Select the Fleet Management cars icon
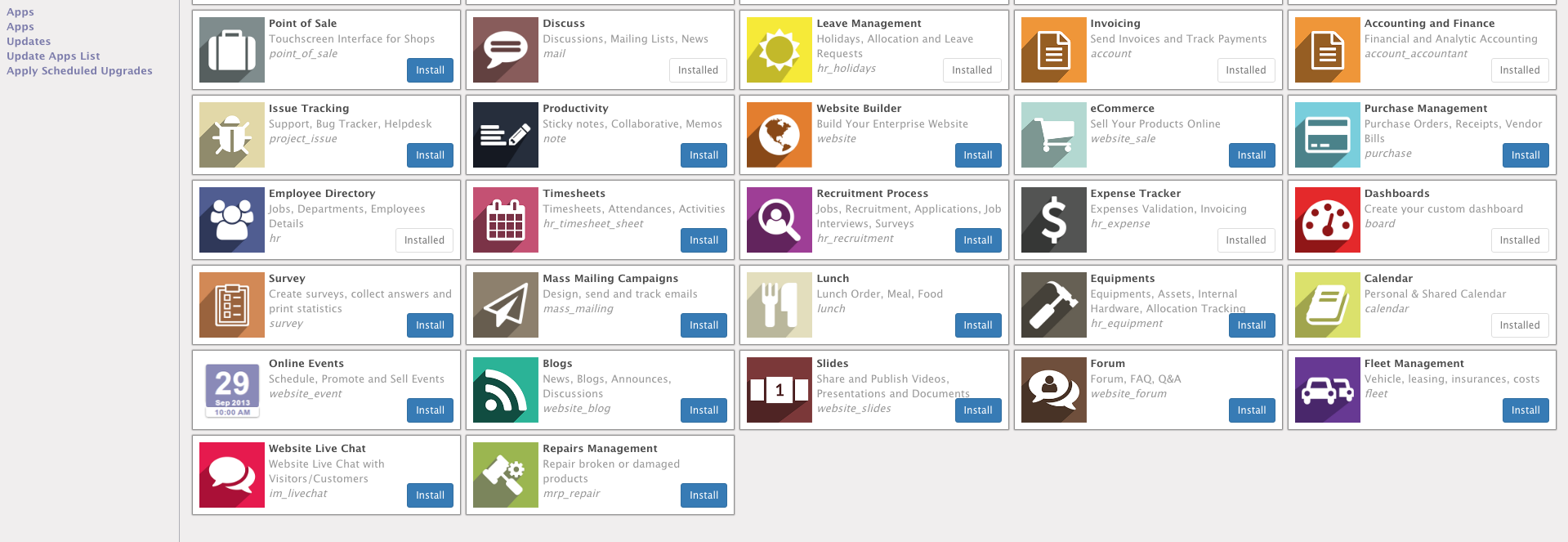The image size is (1568, 542). click(x=1327, y=390)
